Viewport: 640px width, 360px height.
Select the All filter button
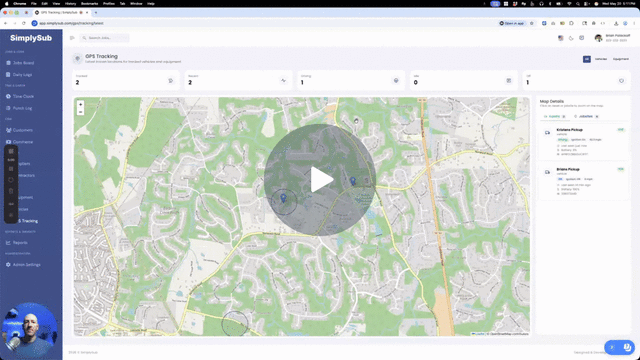[x=587, y=59]
